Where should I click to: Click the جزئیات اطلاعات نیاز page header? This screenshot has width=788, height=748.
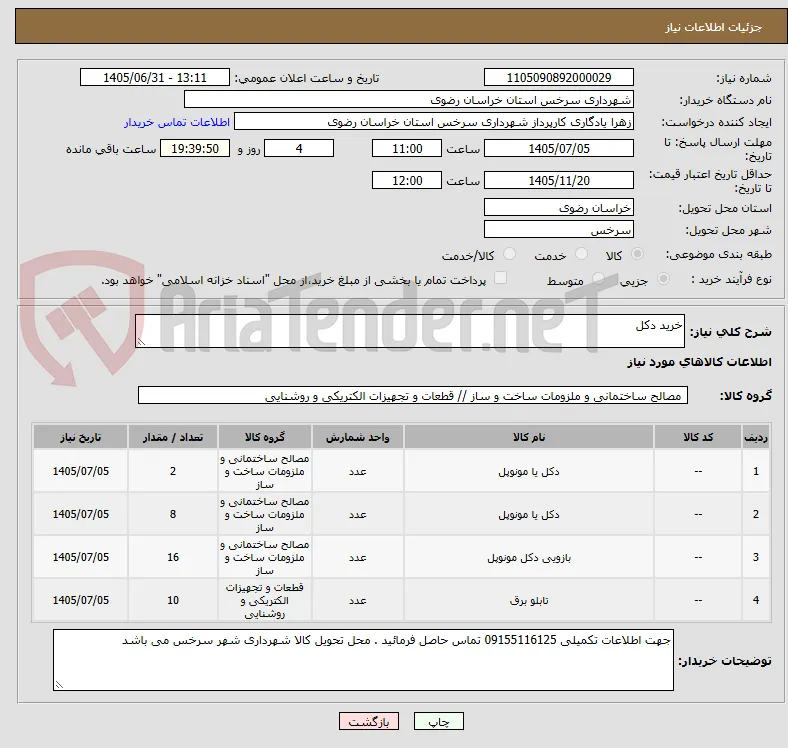[x=714, y=27]
